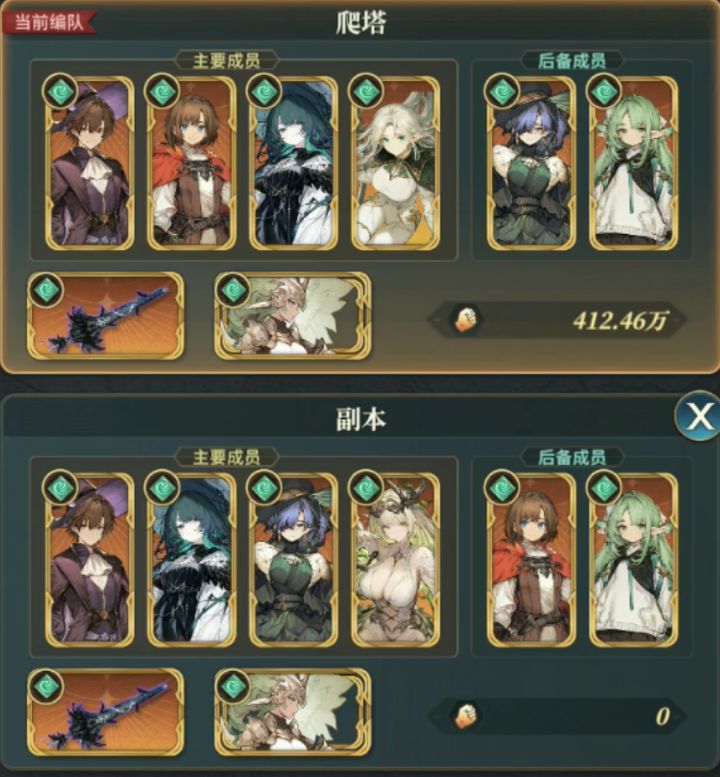Select purple-hat wizard in 爬塔 main members
The width and height of the screenshot is (720, 777).
tap(90, 163)
